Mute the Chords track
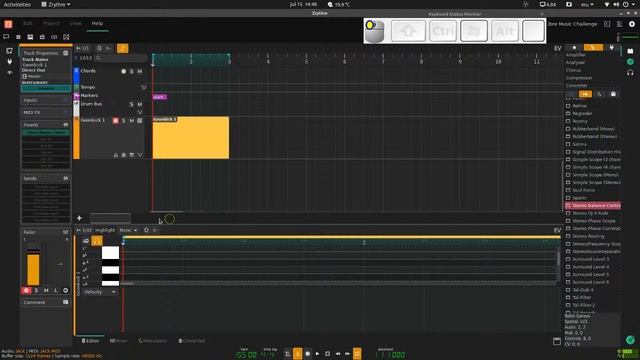This screenshot has width=640, height=360. (140, 71)
